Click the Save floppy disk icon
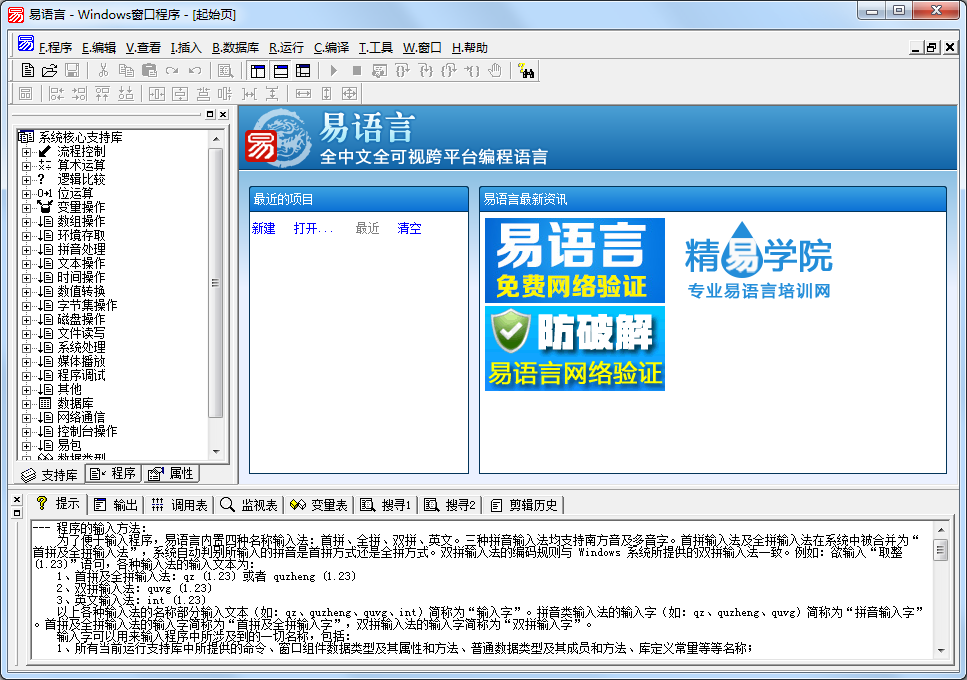 click(72, 71)
